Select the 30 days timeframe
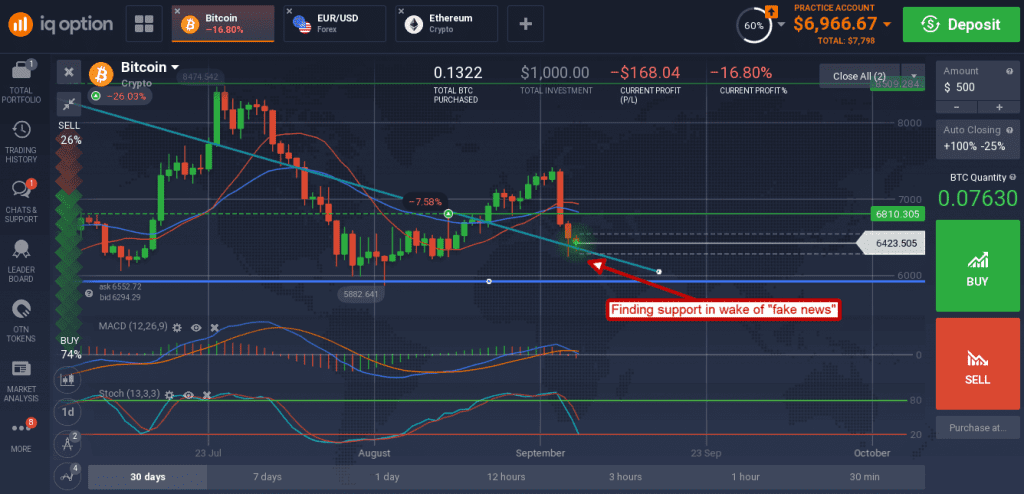This screenshot has height=494, width=1024. (x=148, y=477)
